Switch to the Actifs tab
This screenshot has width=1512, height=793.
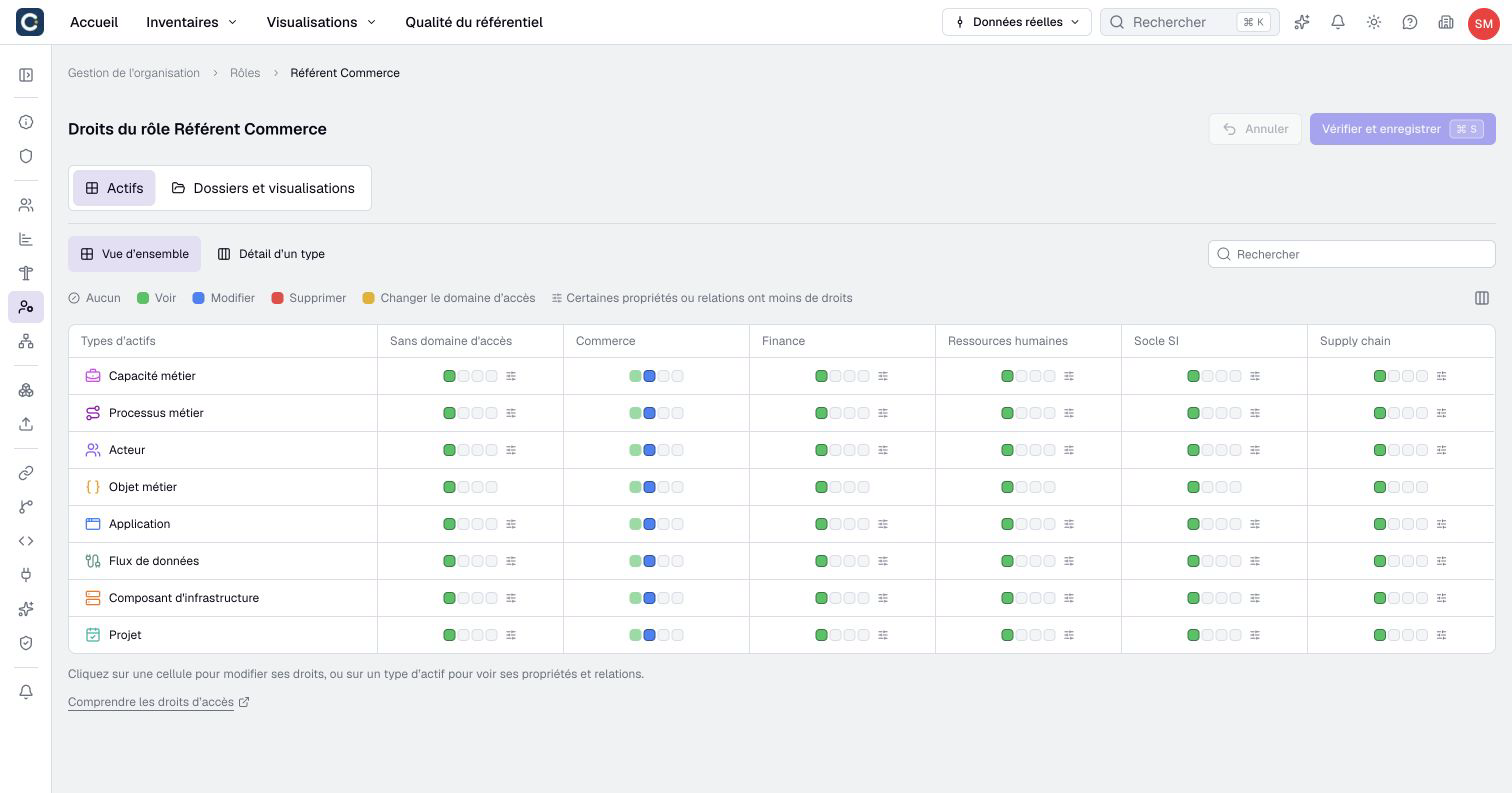pos(114,188)
